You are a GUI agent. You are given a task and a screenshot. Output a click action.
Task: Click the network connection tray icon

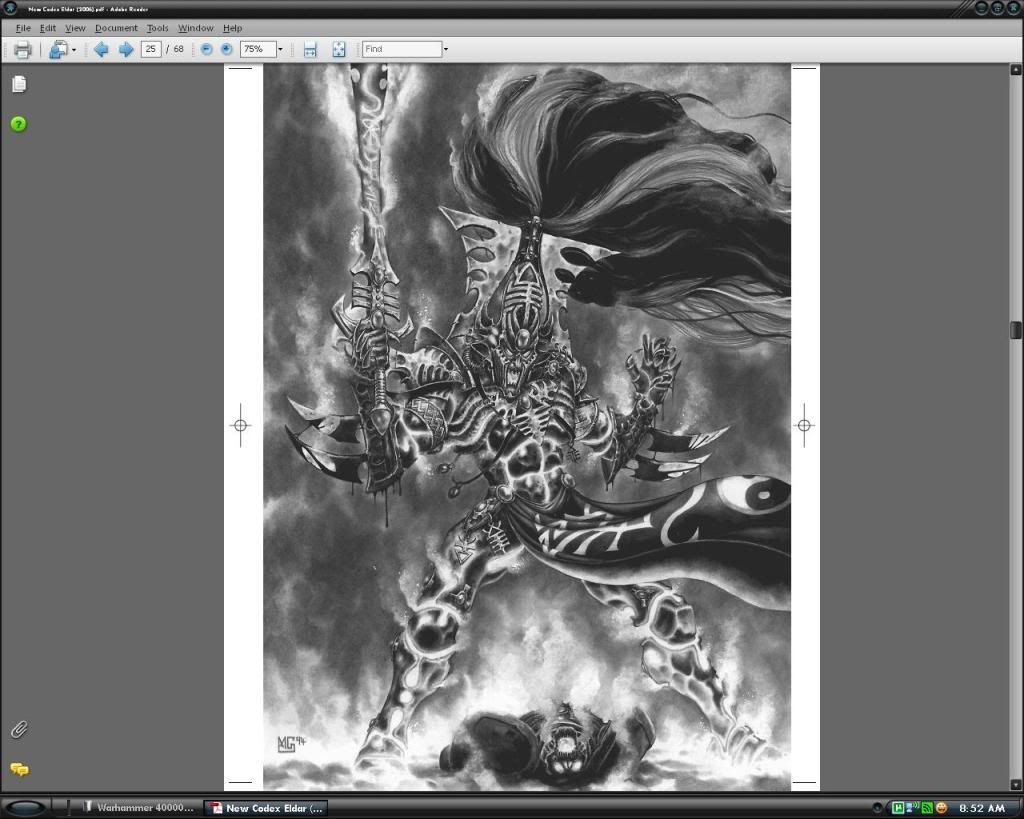912,808
